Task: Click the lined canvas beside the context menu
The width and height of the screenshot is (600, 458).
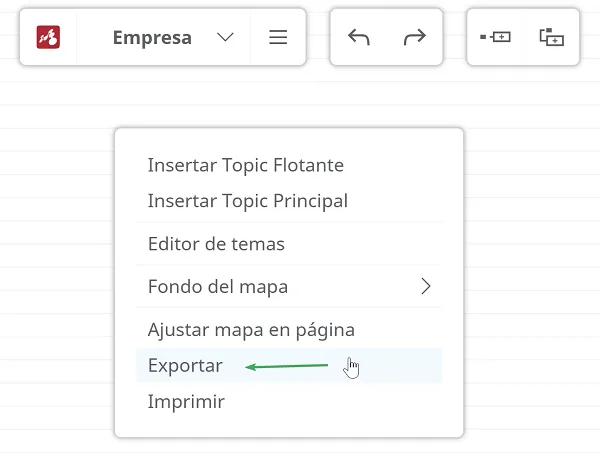Action: [x=532, y=283]
